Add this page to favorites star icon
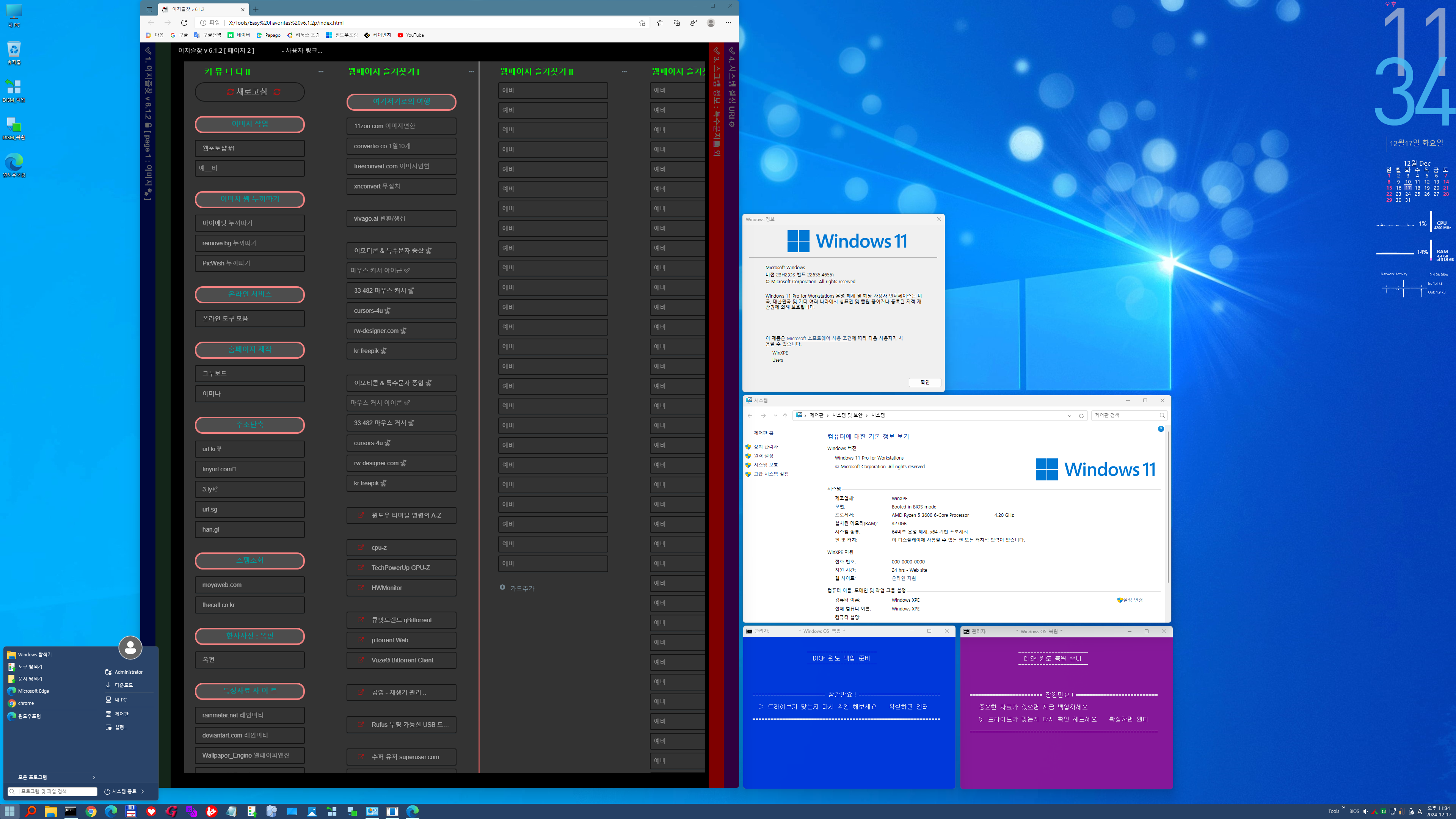 pos(642,23)
